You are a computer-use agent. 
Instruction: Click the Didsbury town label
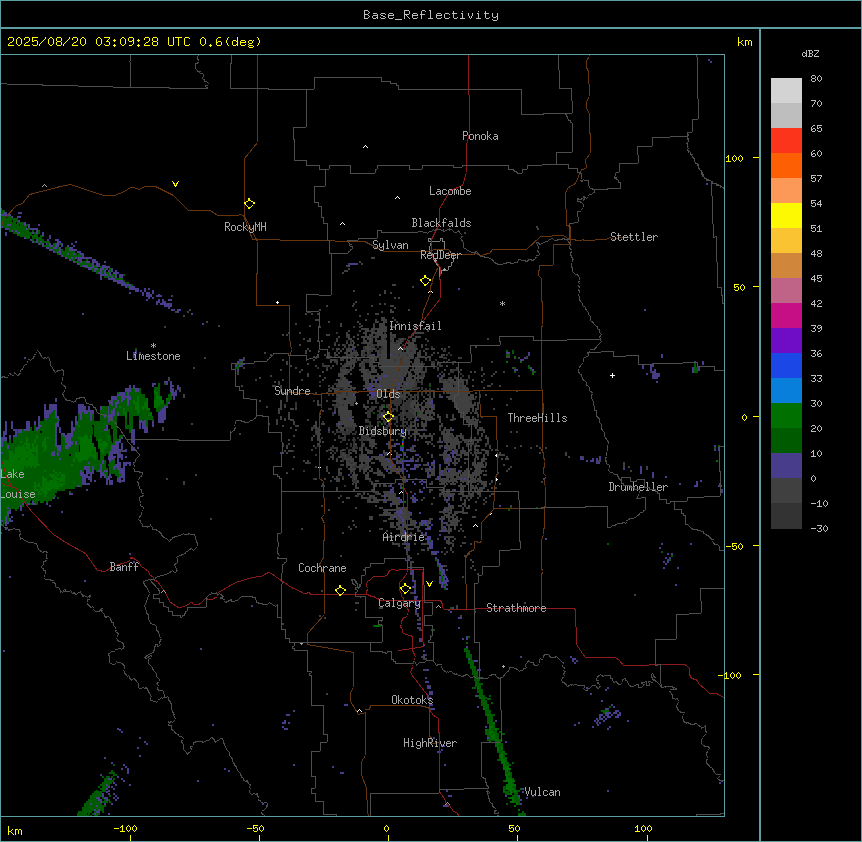tap(383, 431)
